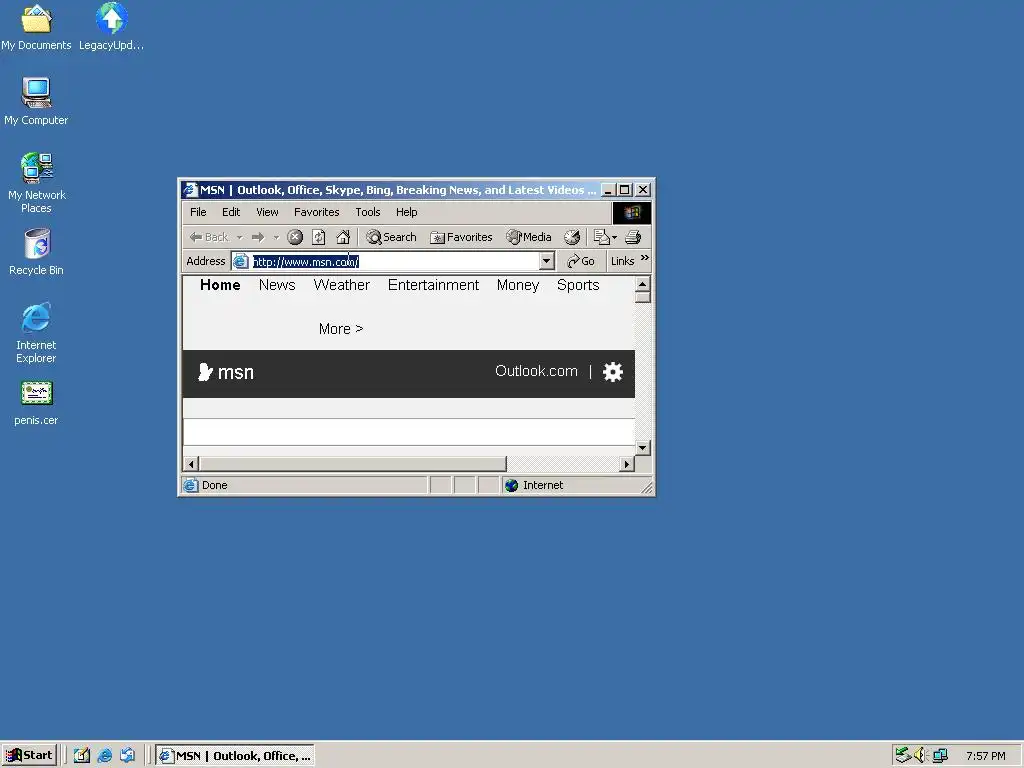Select the .cer certificate file on desktop
This screenshot has height=768, width=1024.
36,403
